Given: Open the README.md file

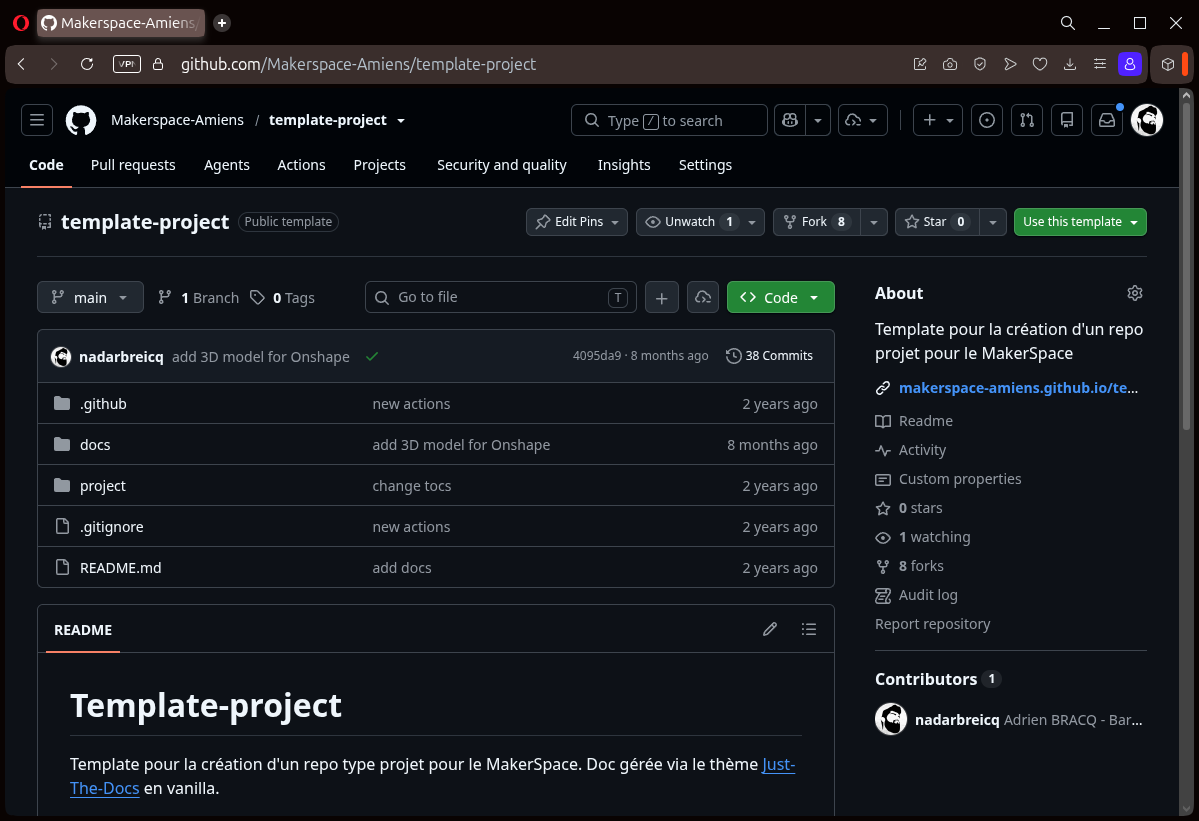Looking at the screenshot, I should (121, 568).
